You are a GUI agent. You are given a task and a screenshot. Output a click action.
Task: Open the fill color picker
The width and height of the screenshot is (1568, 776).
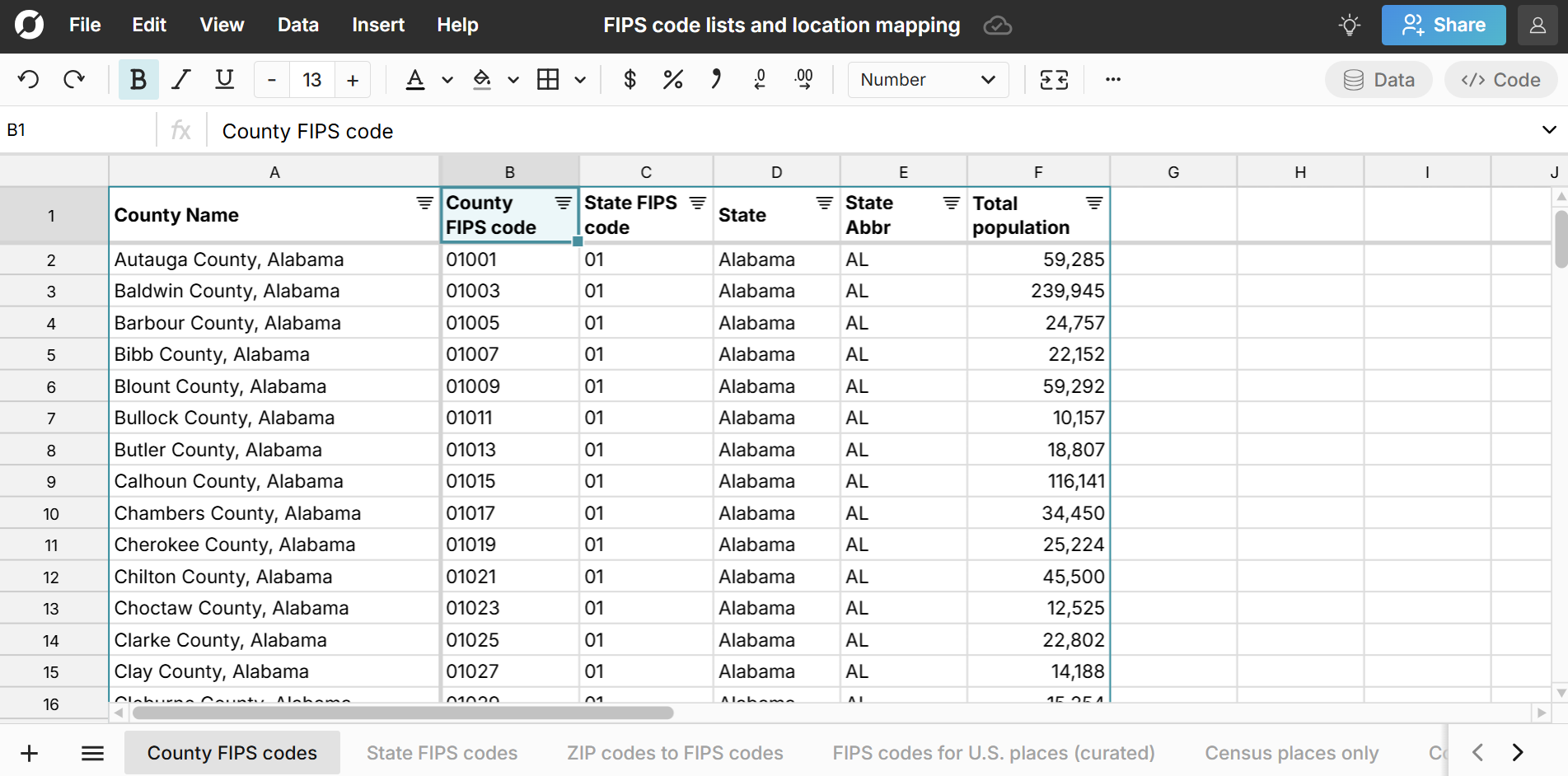click(x=482, y=80)
